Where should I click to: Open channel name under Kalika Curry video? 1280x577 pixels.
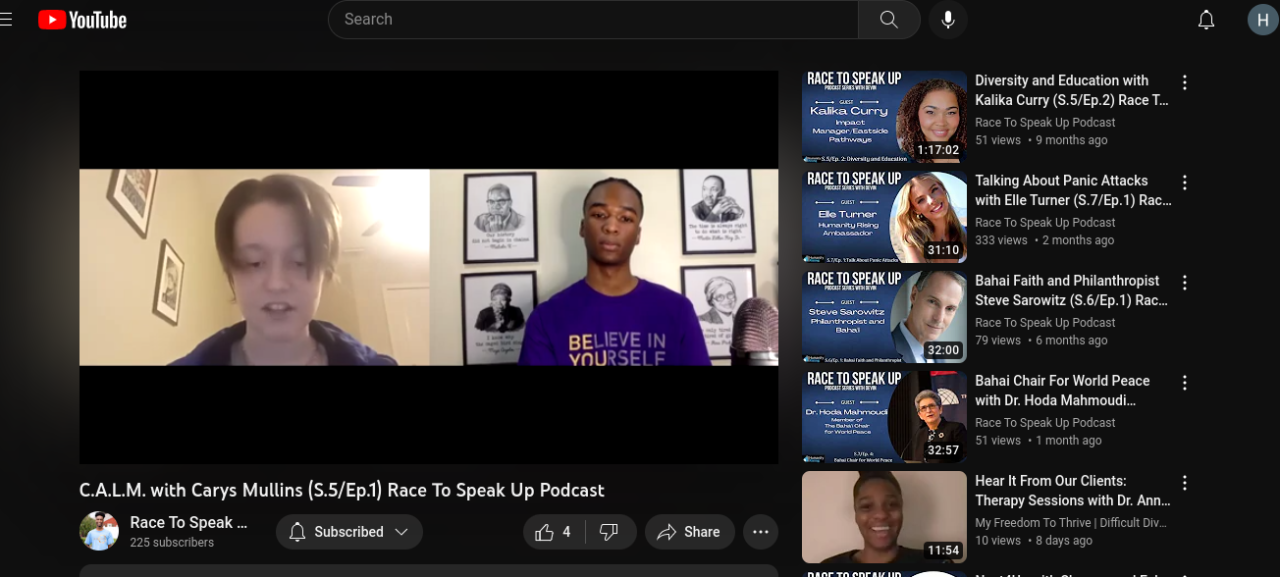(1045, 122)
